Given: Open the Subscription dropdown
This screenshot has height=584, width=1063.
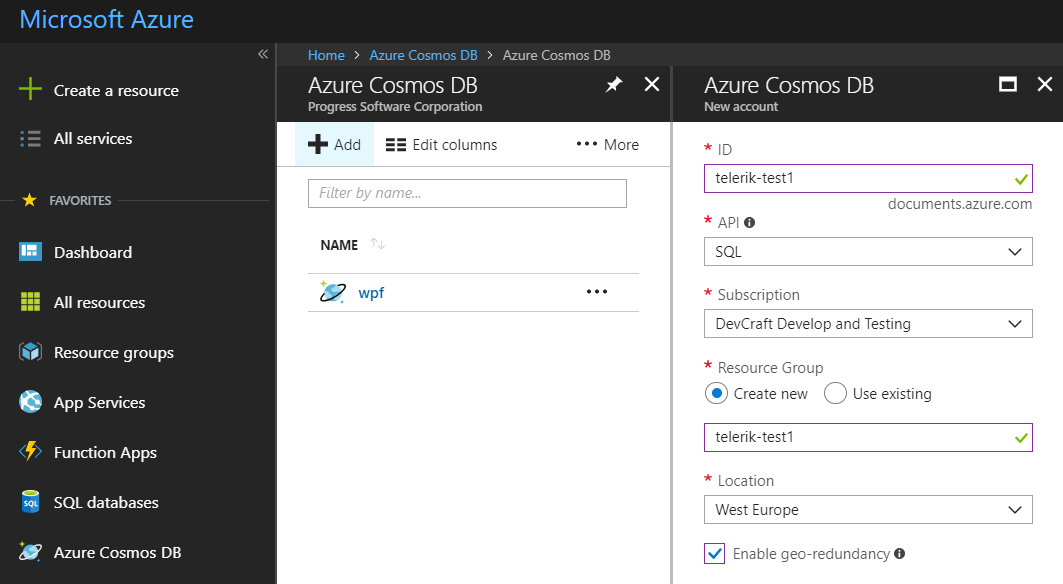Looking at the screenshot, I should [x=867, y=324].
